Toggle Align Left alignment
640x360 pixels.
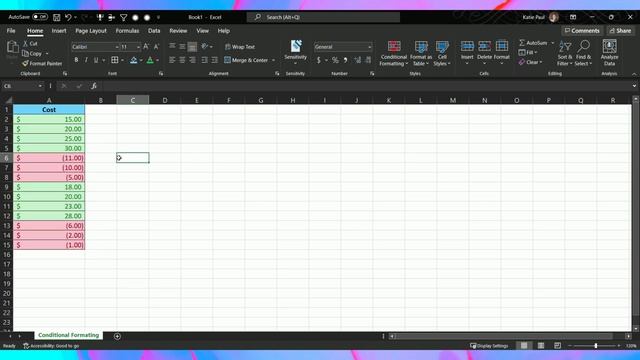click(172, 60)
